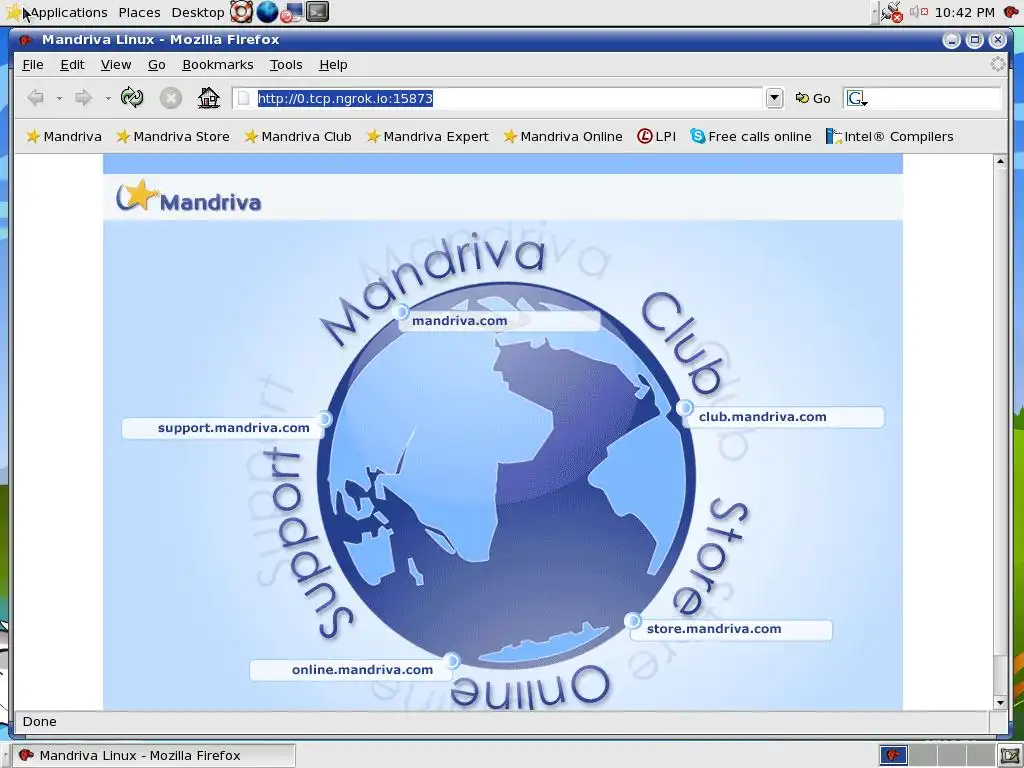Reload the page with the refresh icon
Image resolution: width=1024 pixels, height=768 pixels.
[x=132, y=97]
